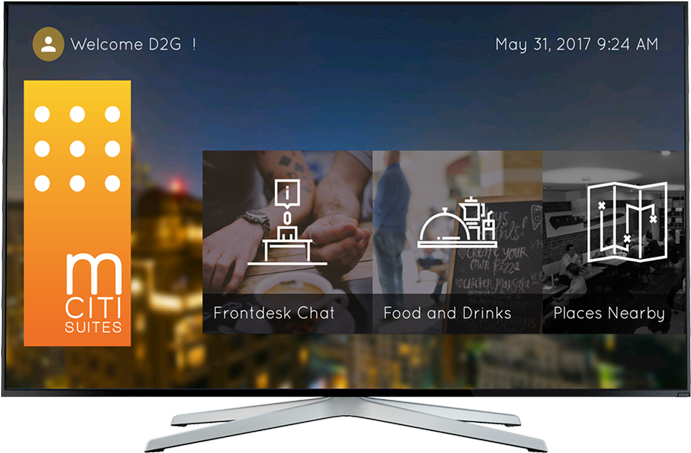Viewport: 691px width, 453px height.
Task: Choose the Places Nearby label
Action: tap(609, 313)
